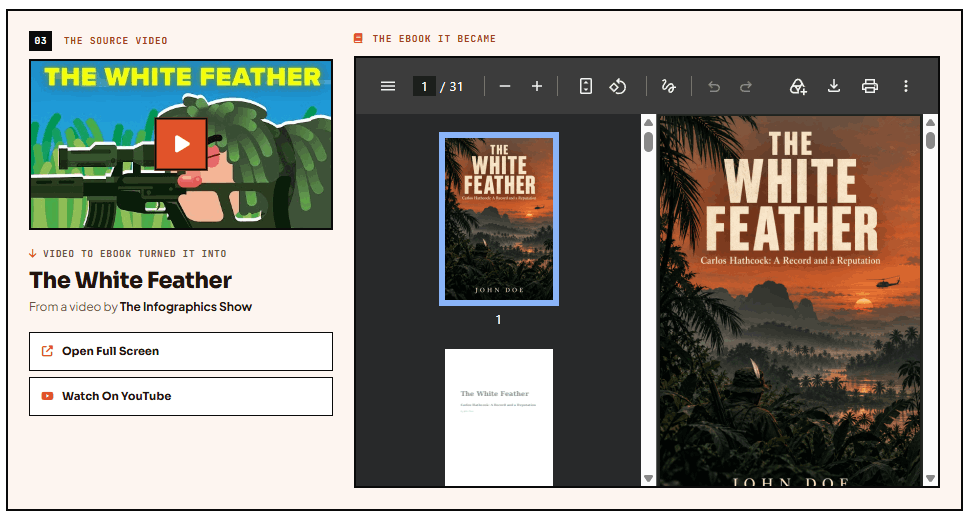The height and width of the screenshot is (514, 966).
Task: Click the fit to page icon
Action: (586, 86)
